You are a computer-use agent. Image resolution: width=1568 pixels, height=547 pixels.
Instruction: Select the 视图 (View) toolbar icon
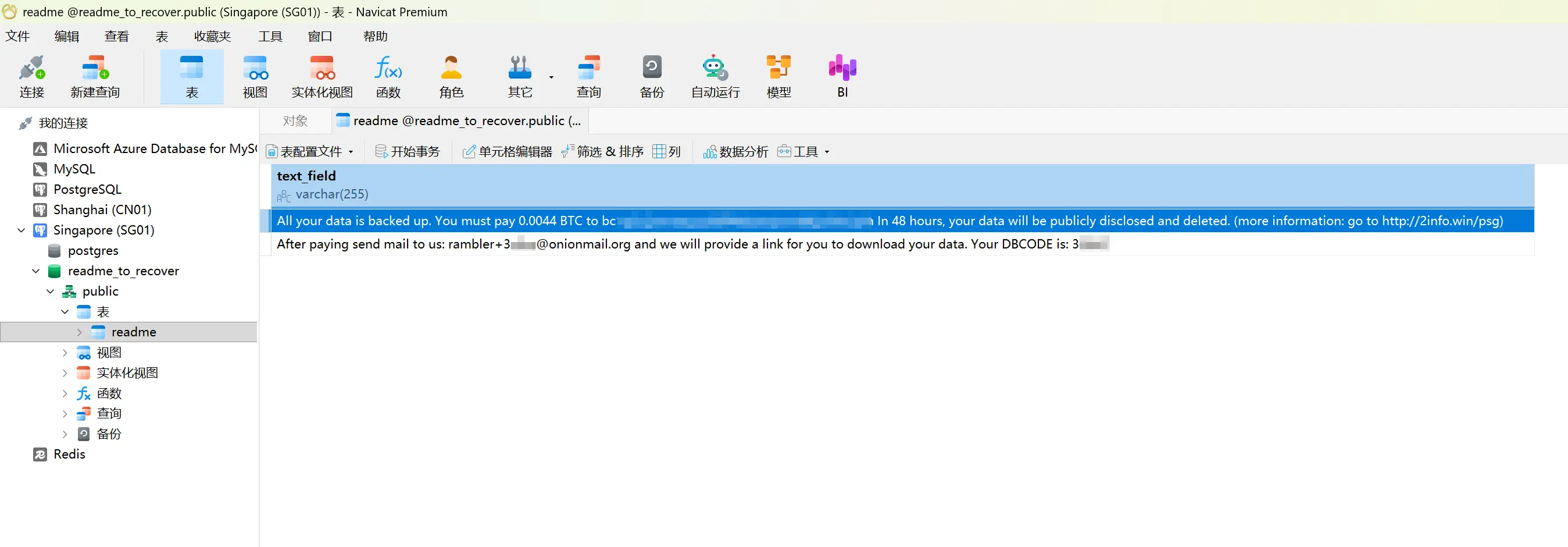[255, 77]
